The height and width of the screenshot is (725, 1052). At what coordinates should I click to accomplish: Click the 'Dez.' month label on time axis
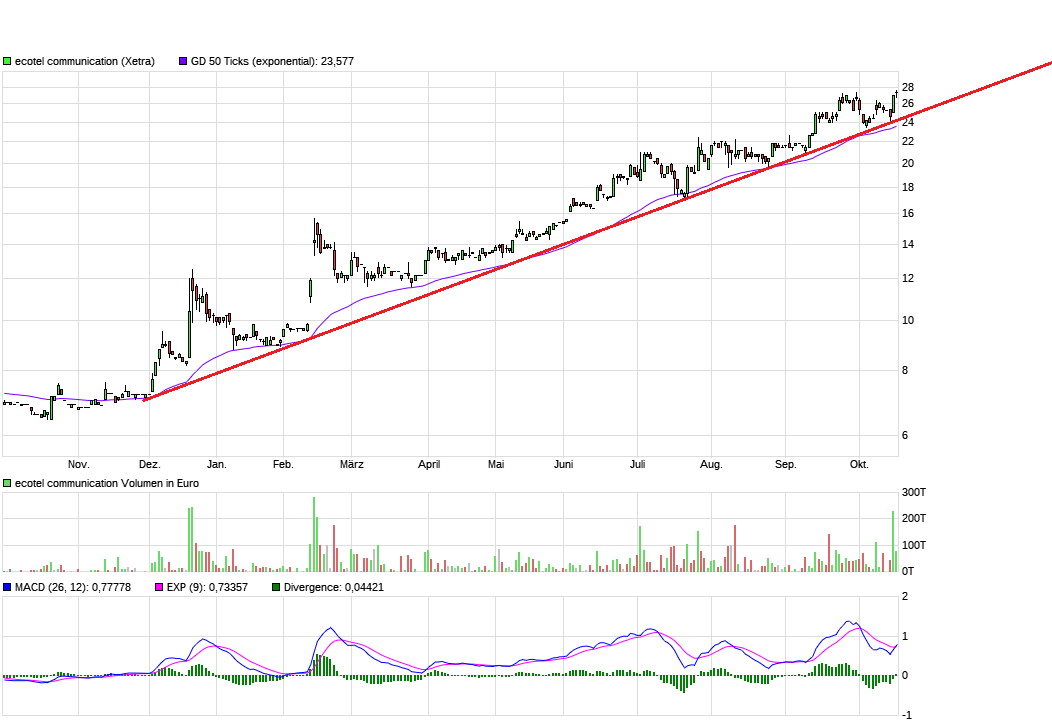tap(149, 465)
